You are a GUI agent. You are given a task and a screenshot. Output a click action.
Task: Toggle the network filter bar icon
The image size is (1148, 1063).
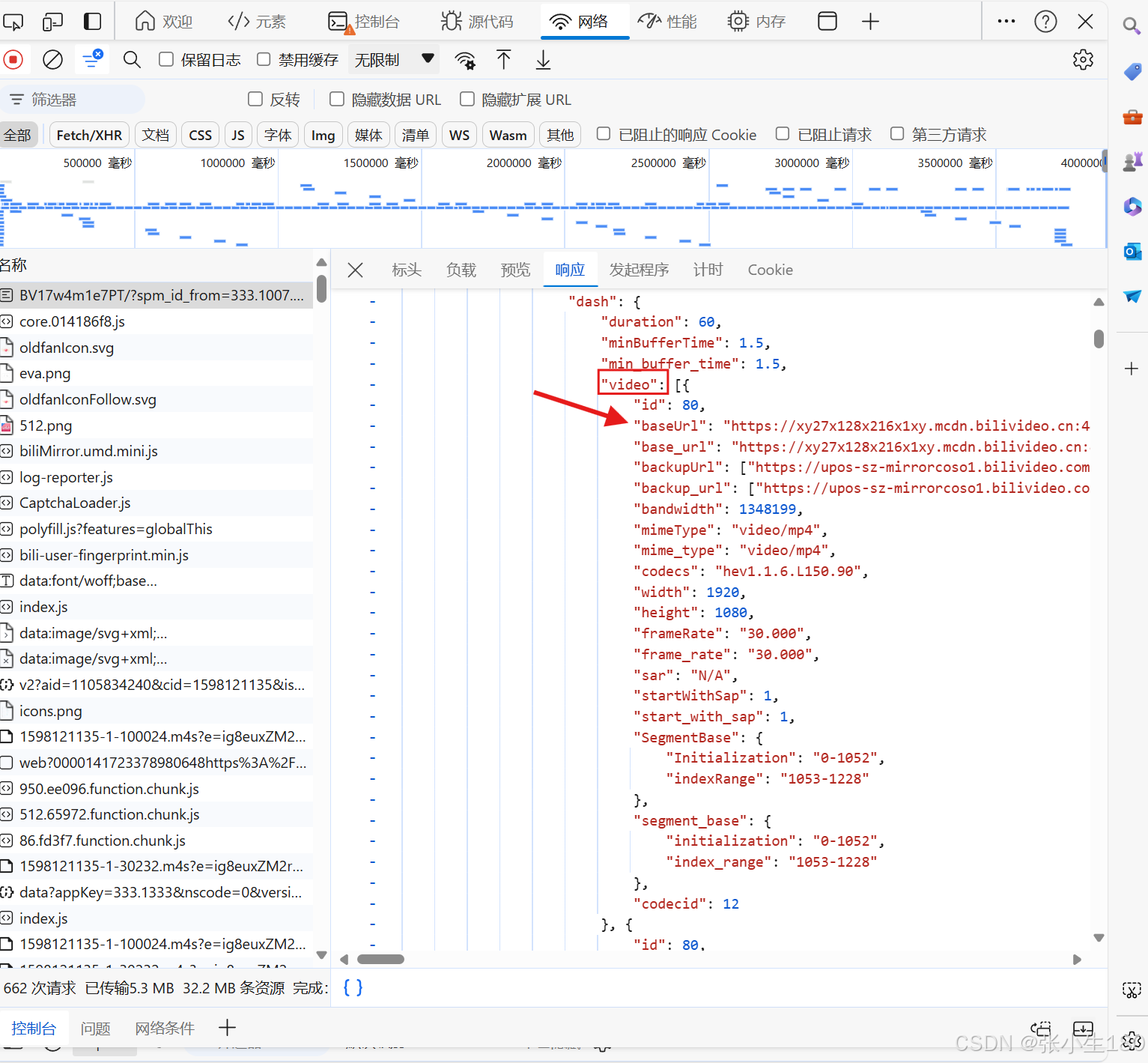[x=92, y=59]
